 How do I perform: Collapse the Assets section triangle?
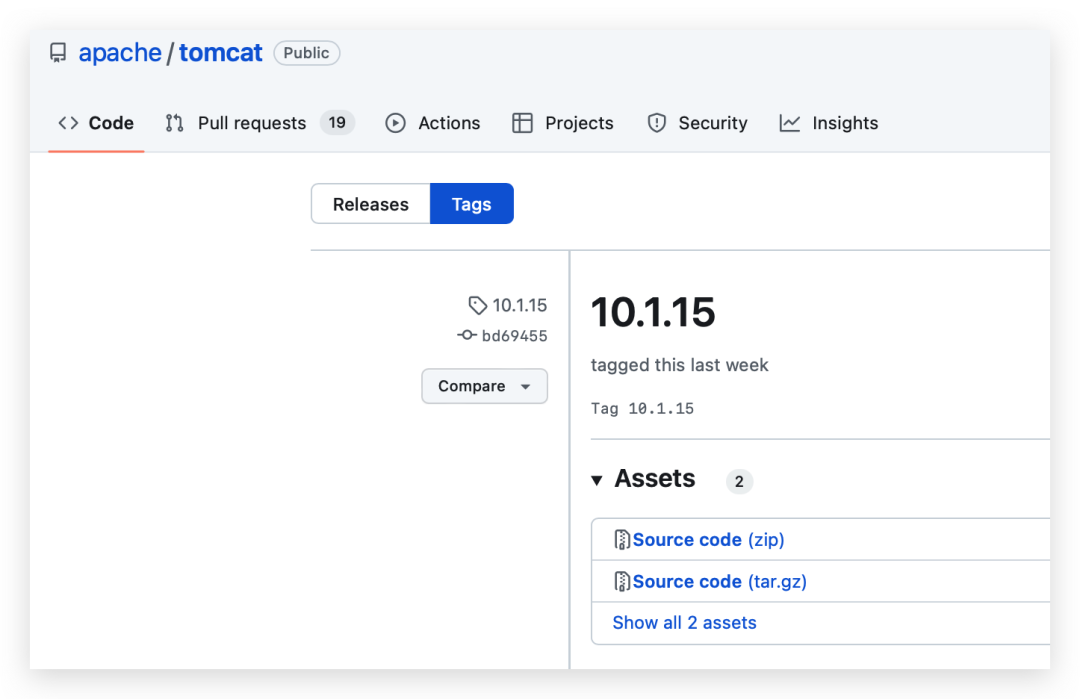596,480
